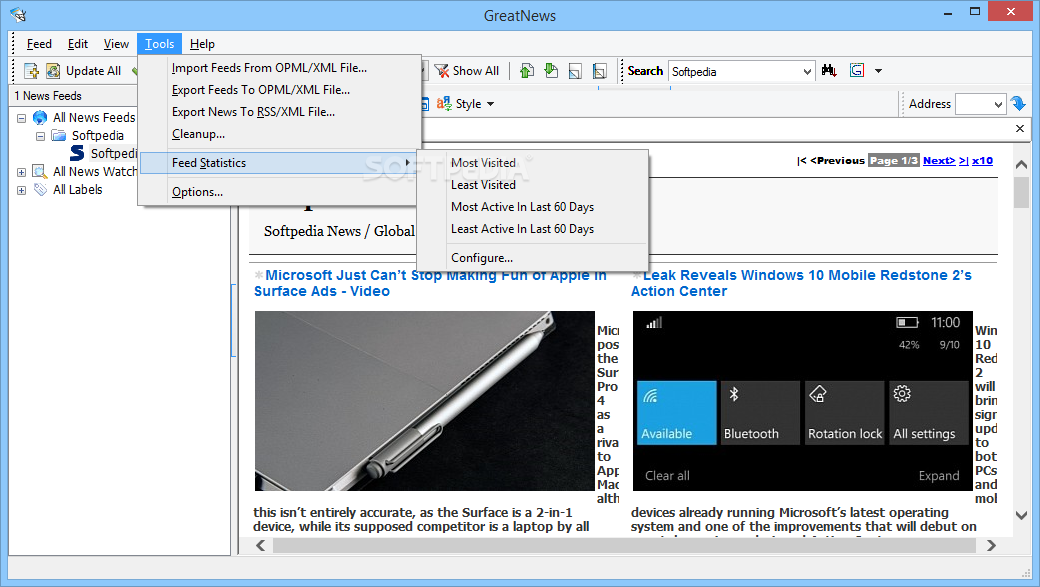Click the highlighted Tools menu
The width and height of the screenshot is (1040, 587).
159,44
